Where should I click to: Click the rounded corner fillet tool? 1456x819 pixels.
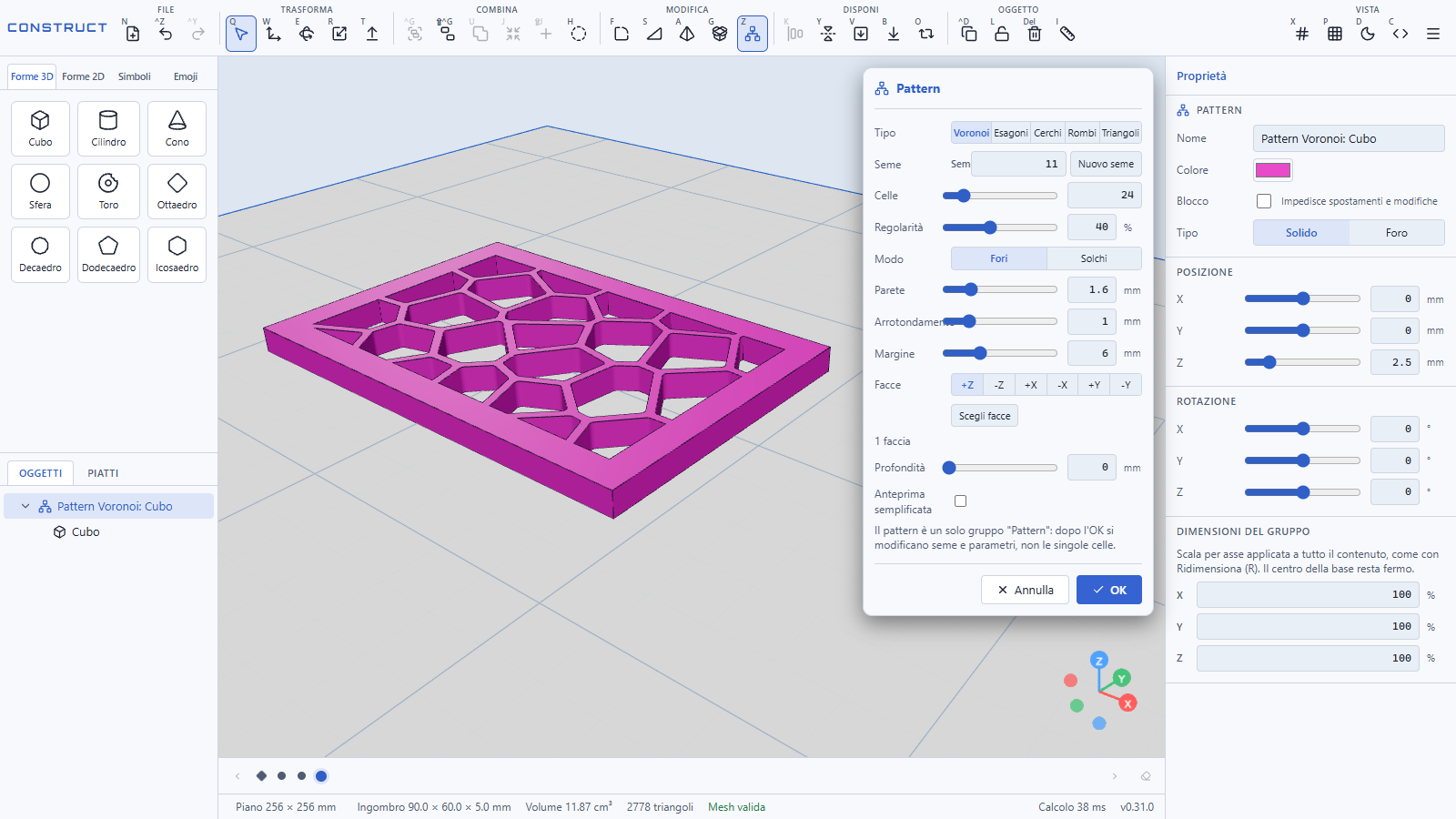(622, 34)
